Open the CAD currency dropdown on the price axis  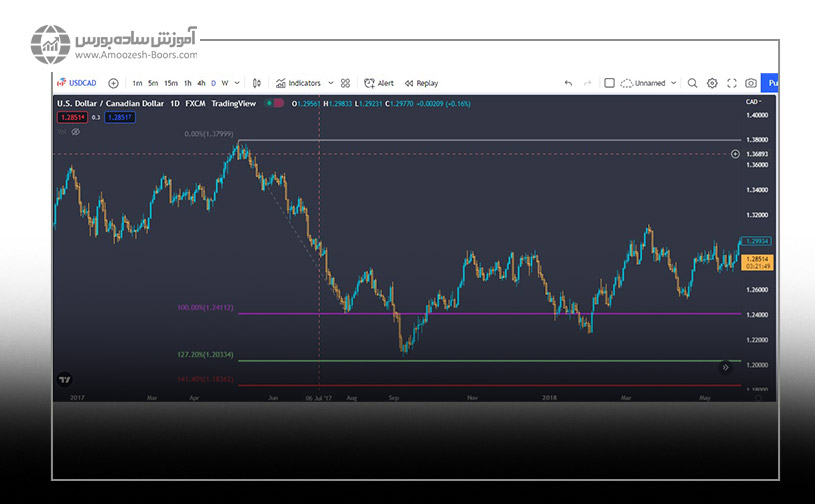(x=754, y=102)
